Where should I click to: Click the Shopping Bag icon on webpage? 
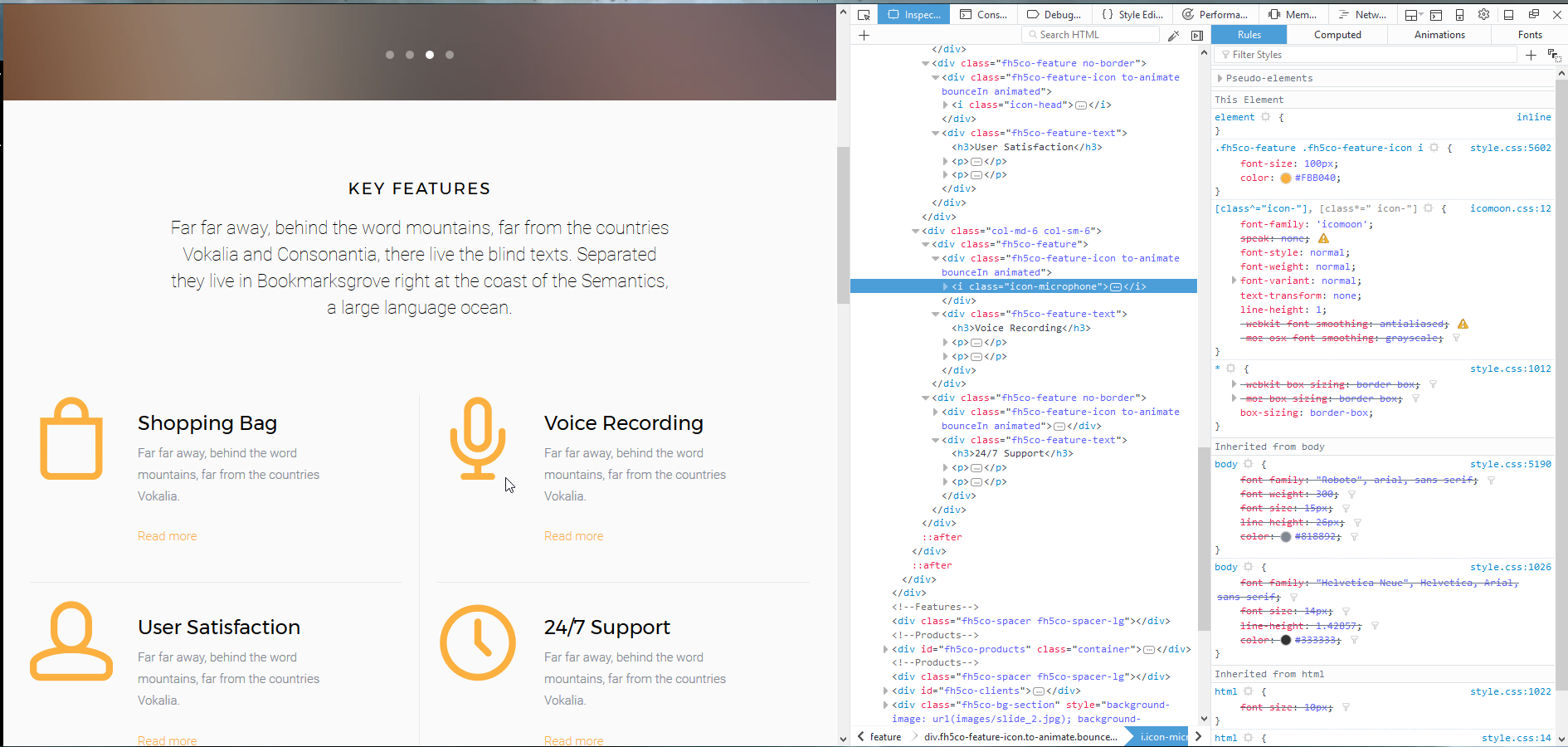[71, 438]
